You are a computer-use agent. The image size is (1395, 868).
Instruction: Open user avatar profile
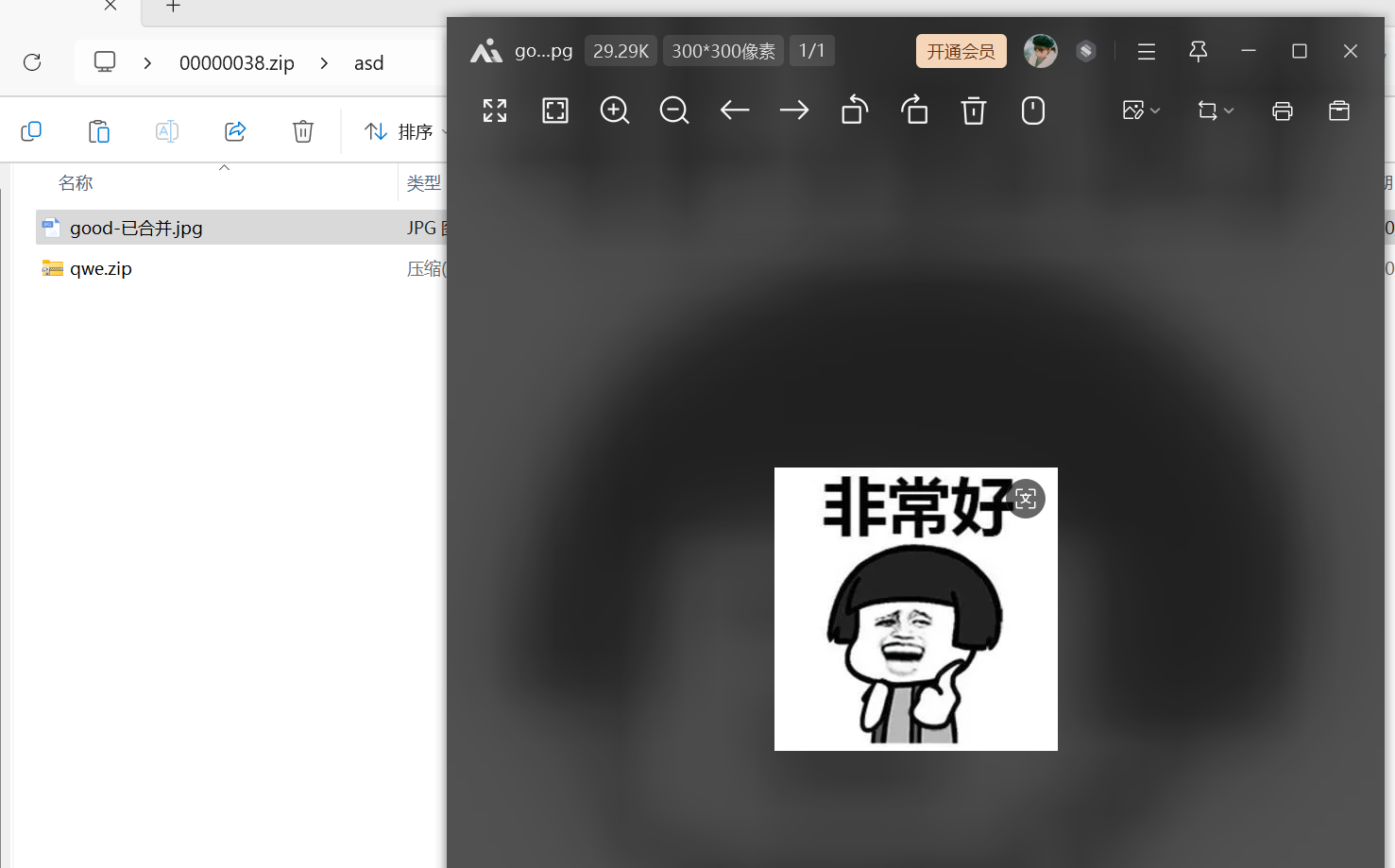1041,51
